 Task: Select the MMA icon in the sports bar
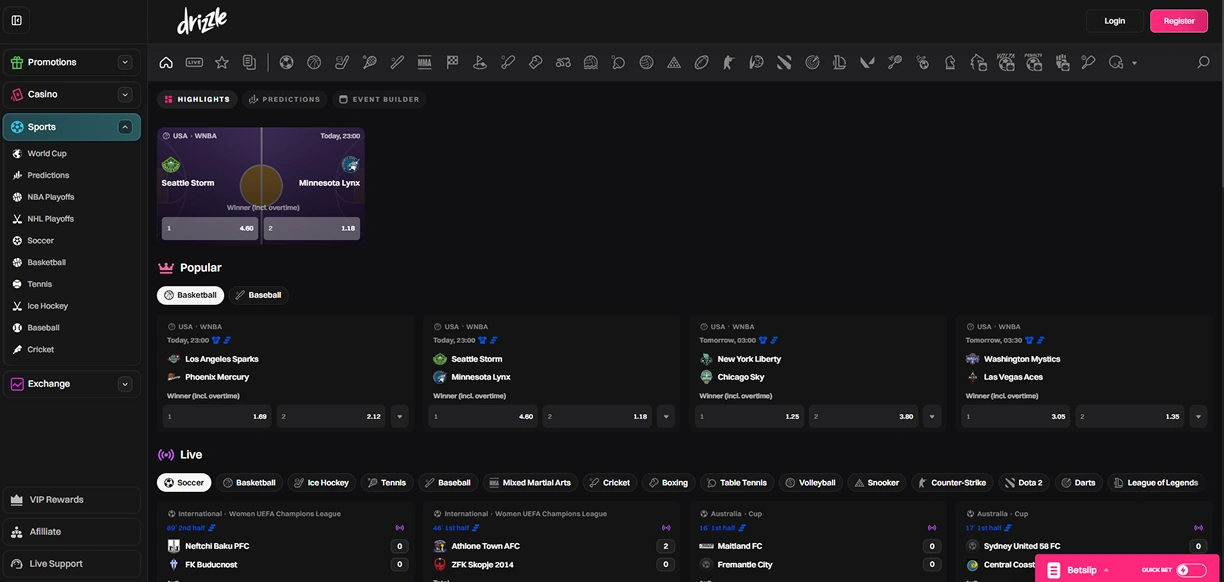point(424,62)
